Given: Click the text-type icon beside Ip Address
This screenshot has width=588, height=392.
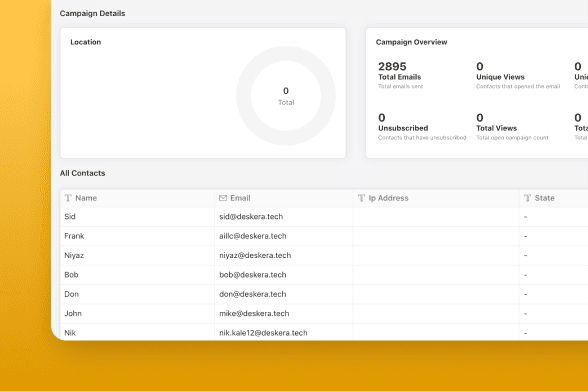Looking at the screenshot, I should tap(361, 198).
